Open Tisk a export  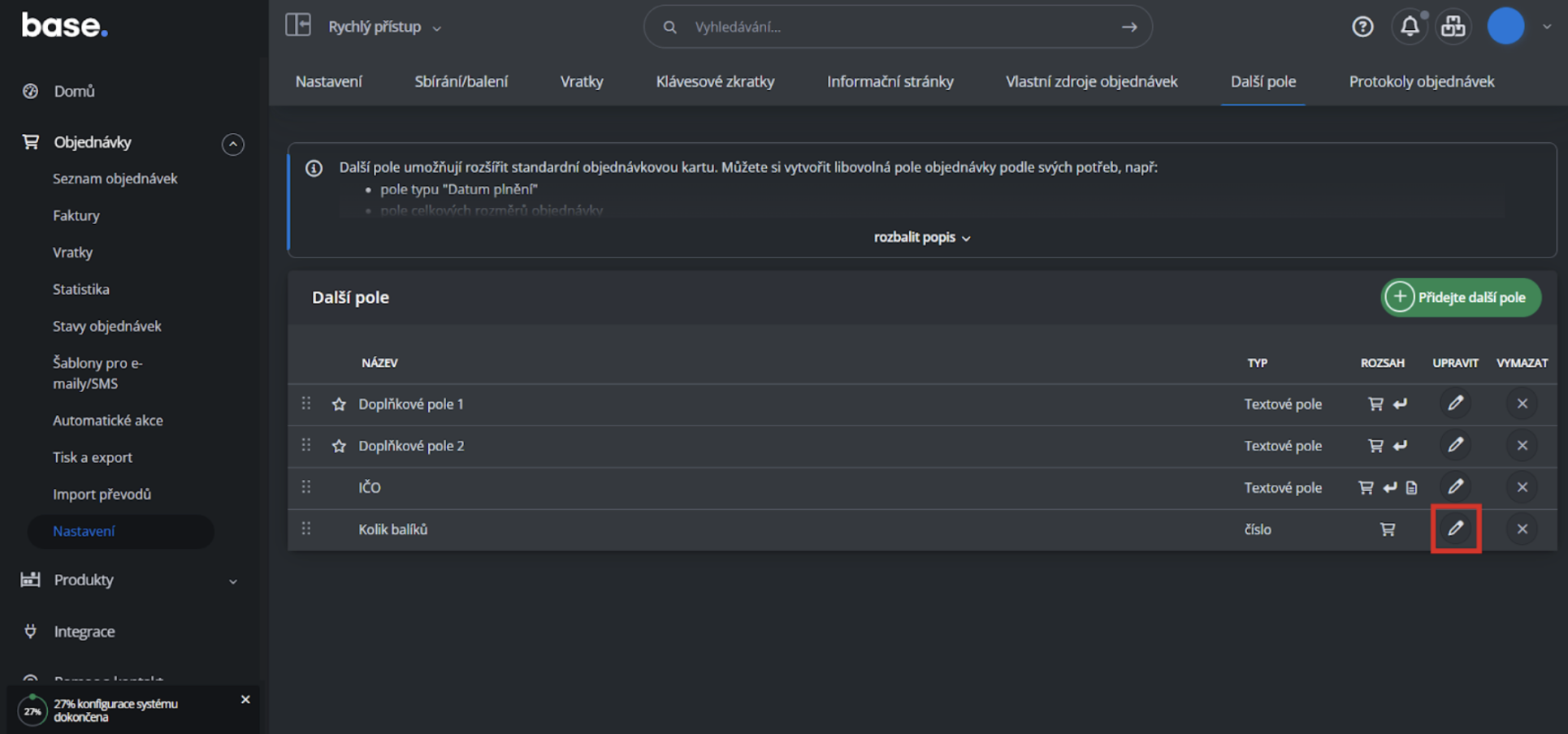tap(93, 457)
